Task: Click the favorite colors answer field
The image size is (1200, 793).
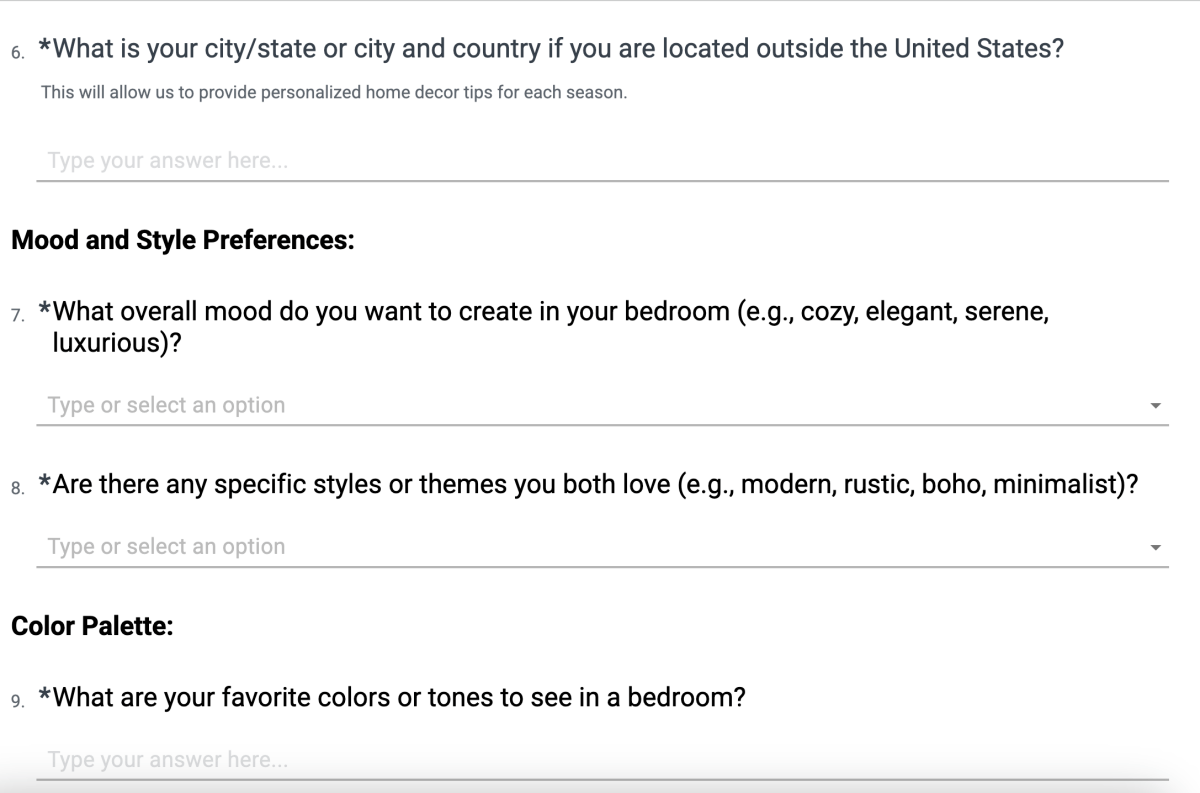Action: pos(600,760)
